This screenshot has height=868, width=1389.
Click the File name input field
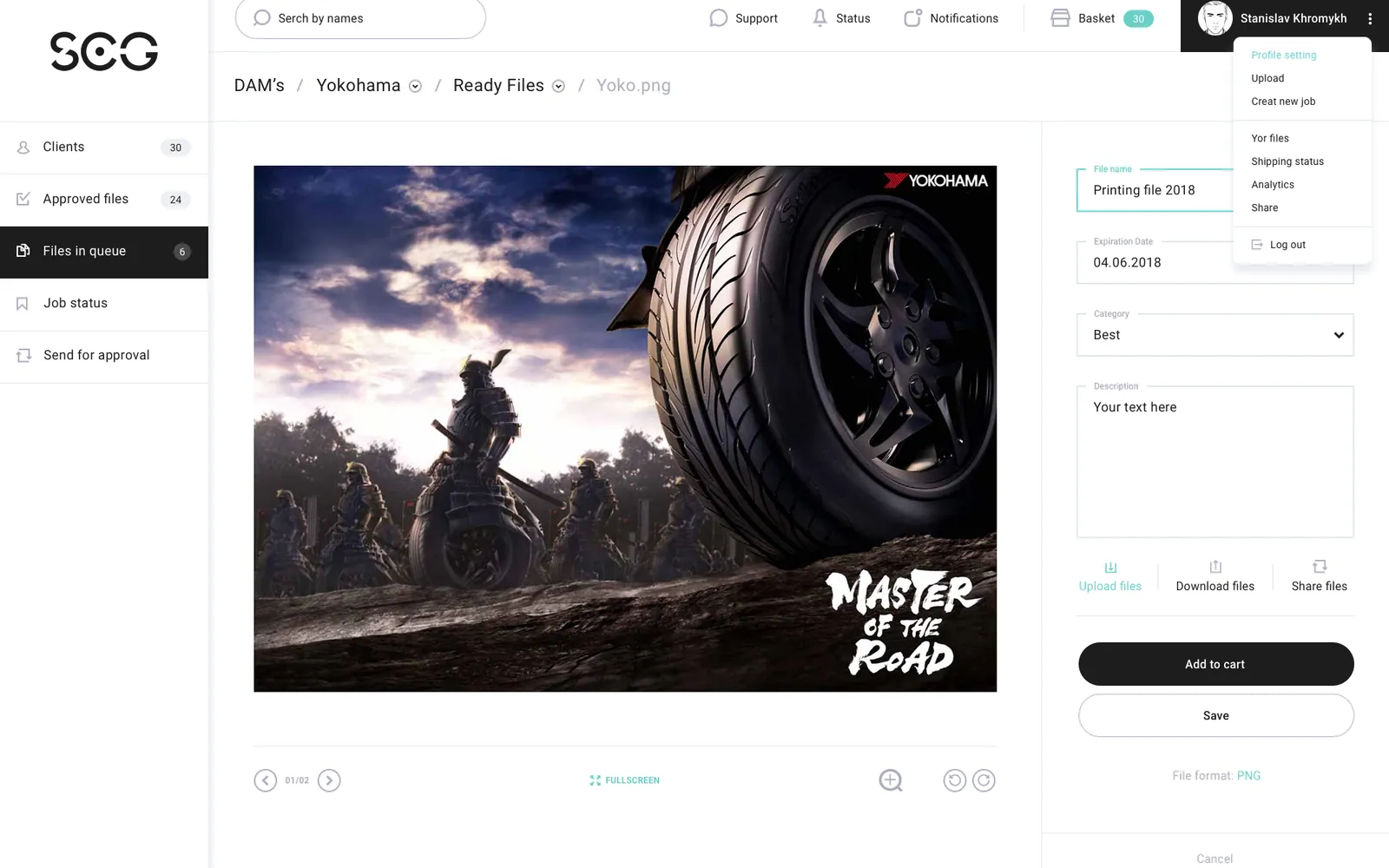point(1155,190)
